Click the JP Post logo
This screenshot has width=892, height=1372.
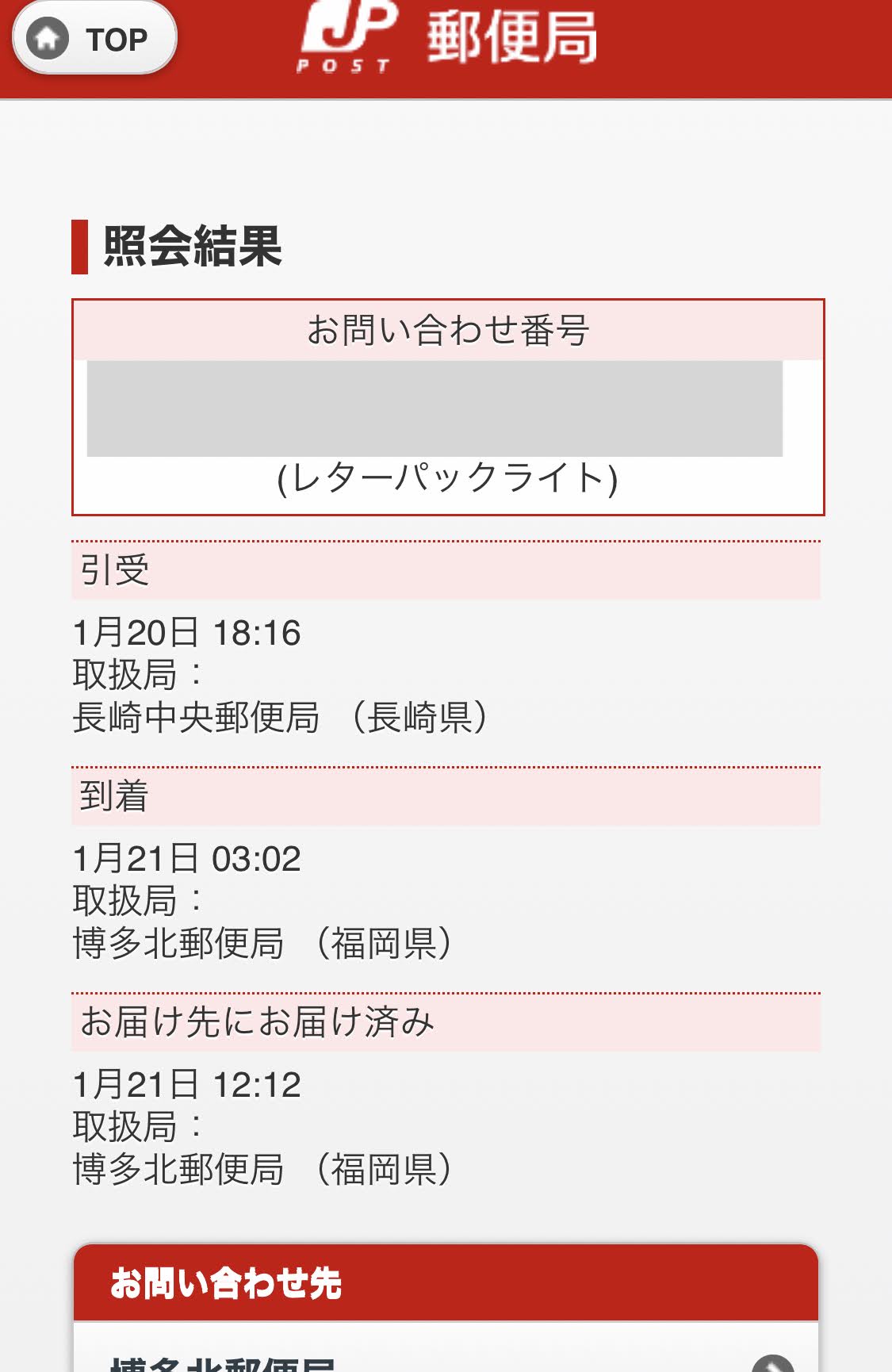(x=347, y=36)
